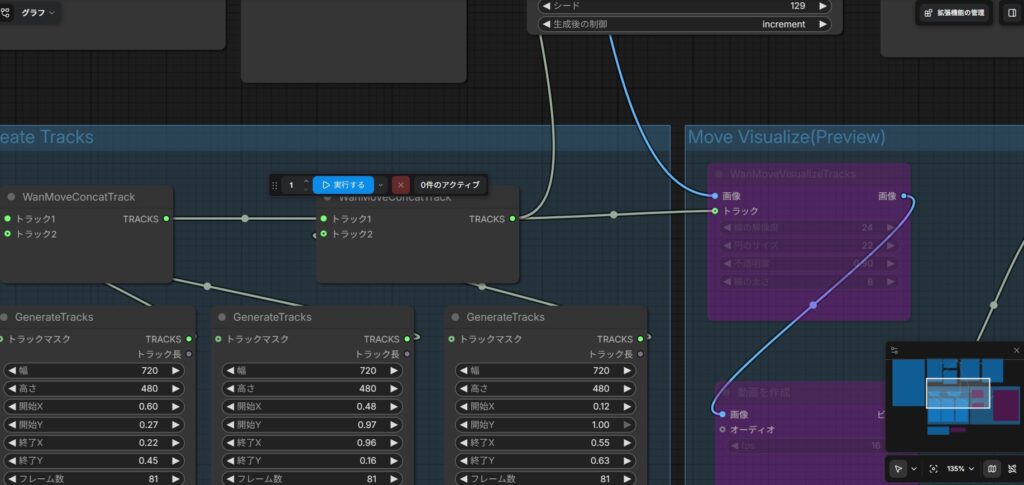The height and width of the screenshot is (485, 1024).
Task: Click the red cancel execution button
Action: pos(400,185)
